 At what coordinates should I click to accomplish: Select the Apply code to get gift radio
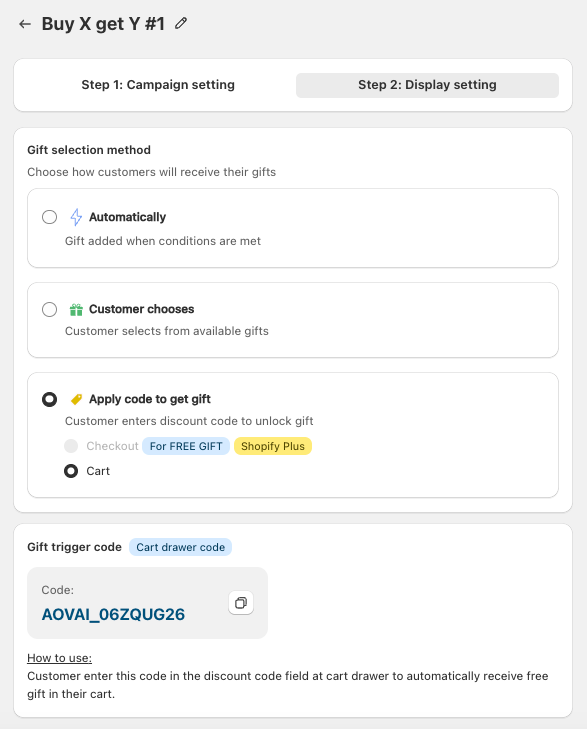click(49, 399)
